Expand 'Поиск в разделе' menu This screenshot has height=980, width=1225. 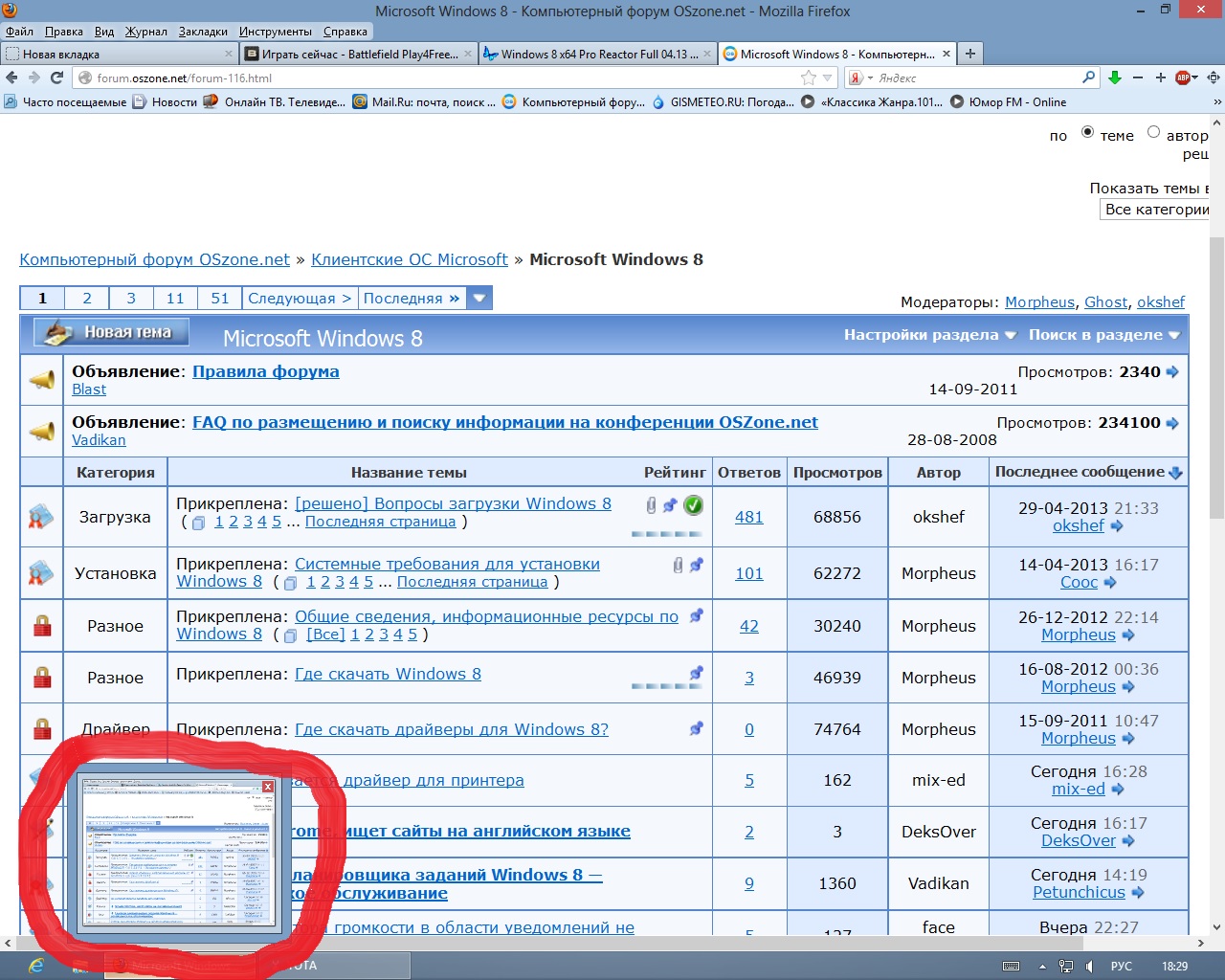pyautogui.click(x=1103, y=335)
